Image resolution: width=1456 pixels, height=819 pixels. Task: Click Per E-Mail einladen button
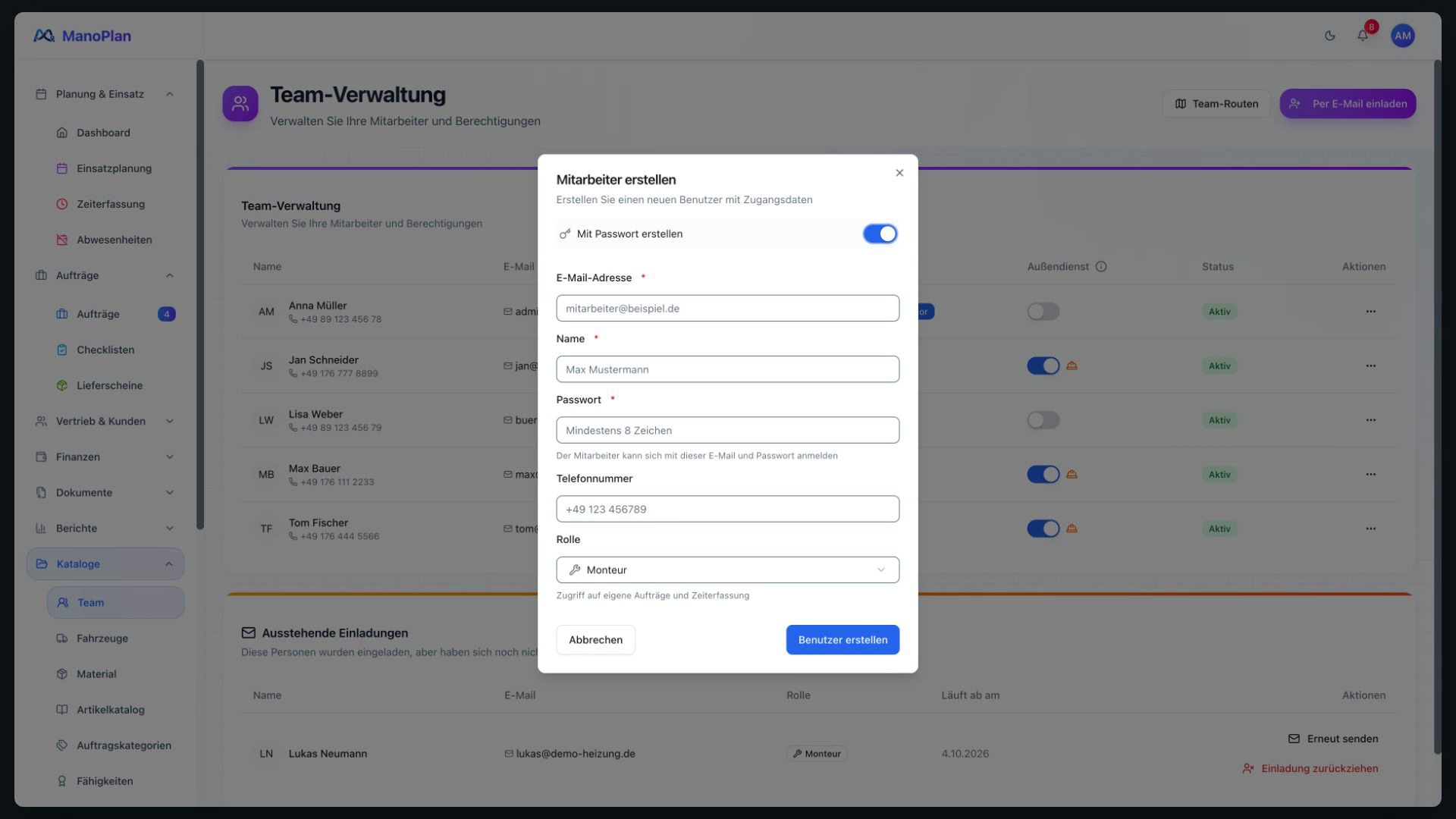pyautogui.click(x=1348, y=104)
